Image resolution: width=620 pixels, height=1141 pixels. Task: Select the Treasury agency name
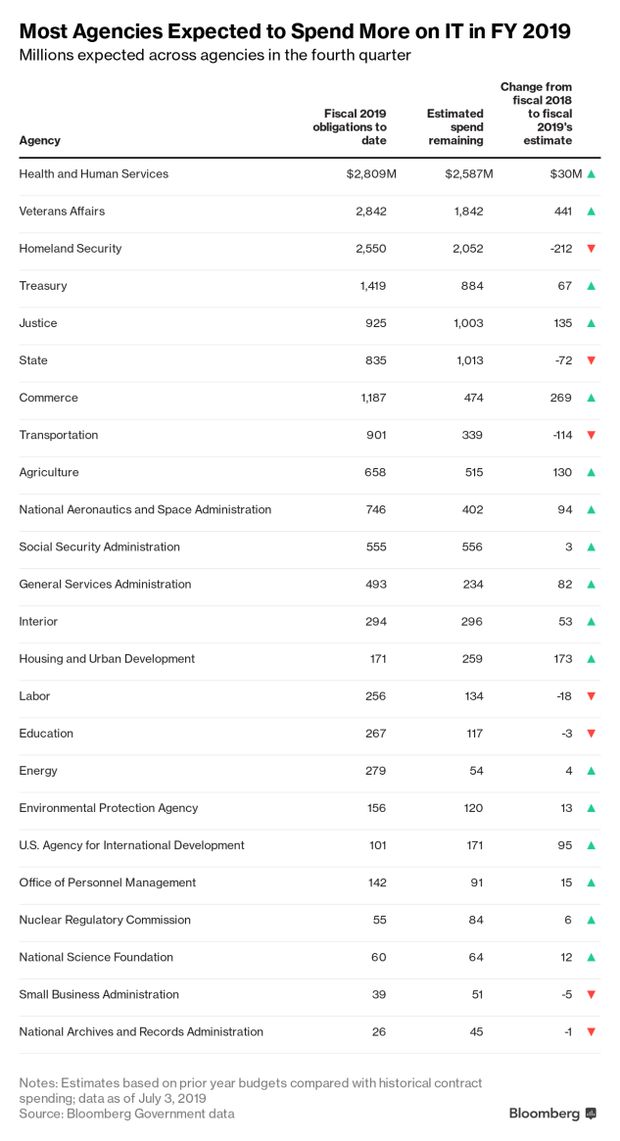[x=43, y=286]
